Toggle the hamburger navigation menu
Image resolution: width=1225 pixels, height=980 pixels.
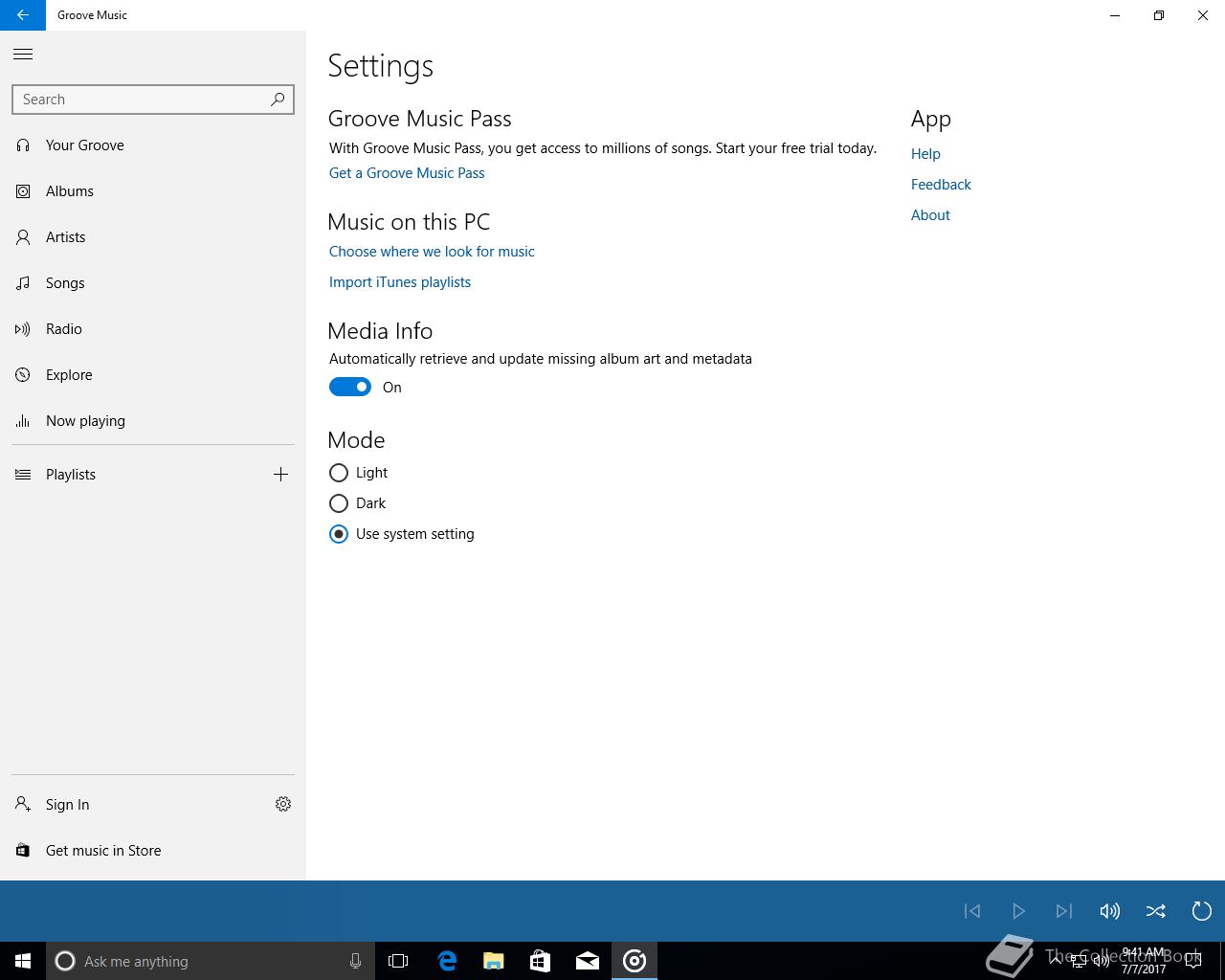[23, 55]
